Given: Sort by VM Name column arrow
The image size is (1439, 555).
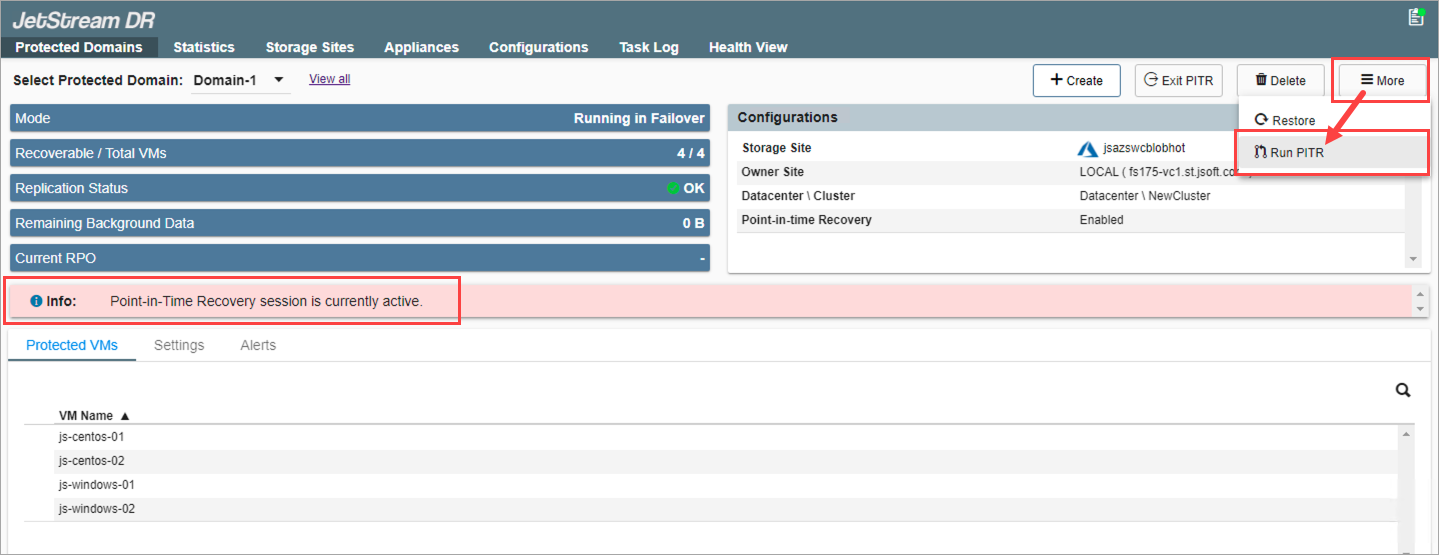Looking at the screenshot, I should point(125,416).
